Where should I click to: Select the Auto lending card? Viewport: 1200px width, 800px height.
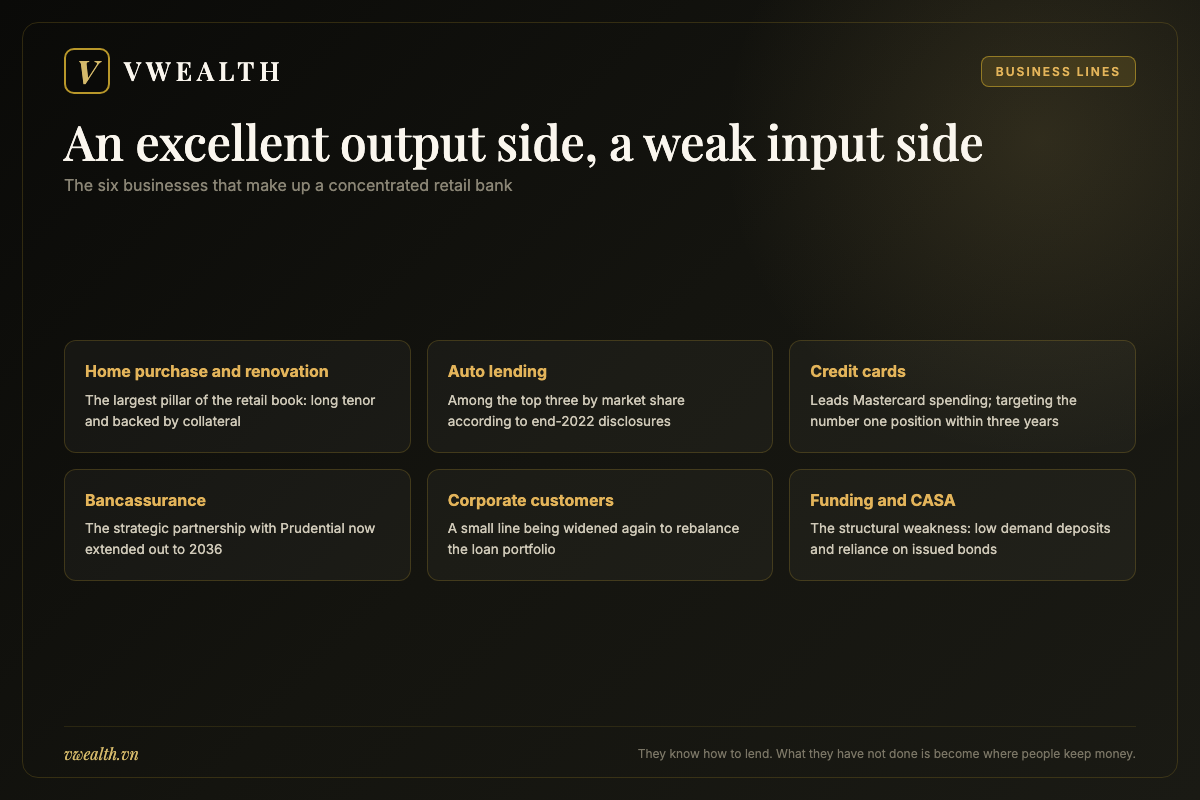point(600,396)
